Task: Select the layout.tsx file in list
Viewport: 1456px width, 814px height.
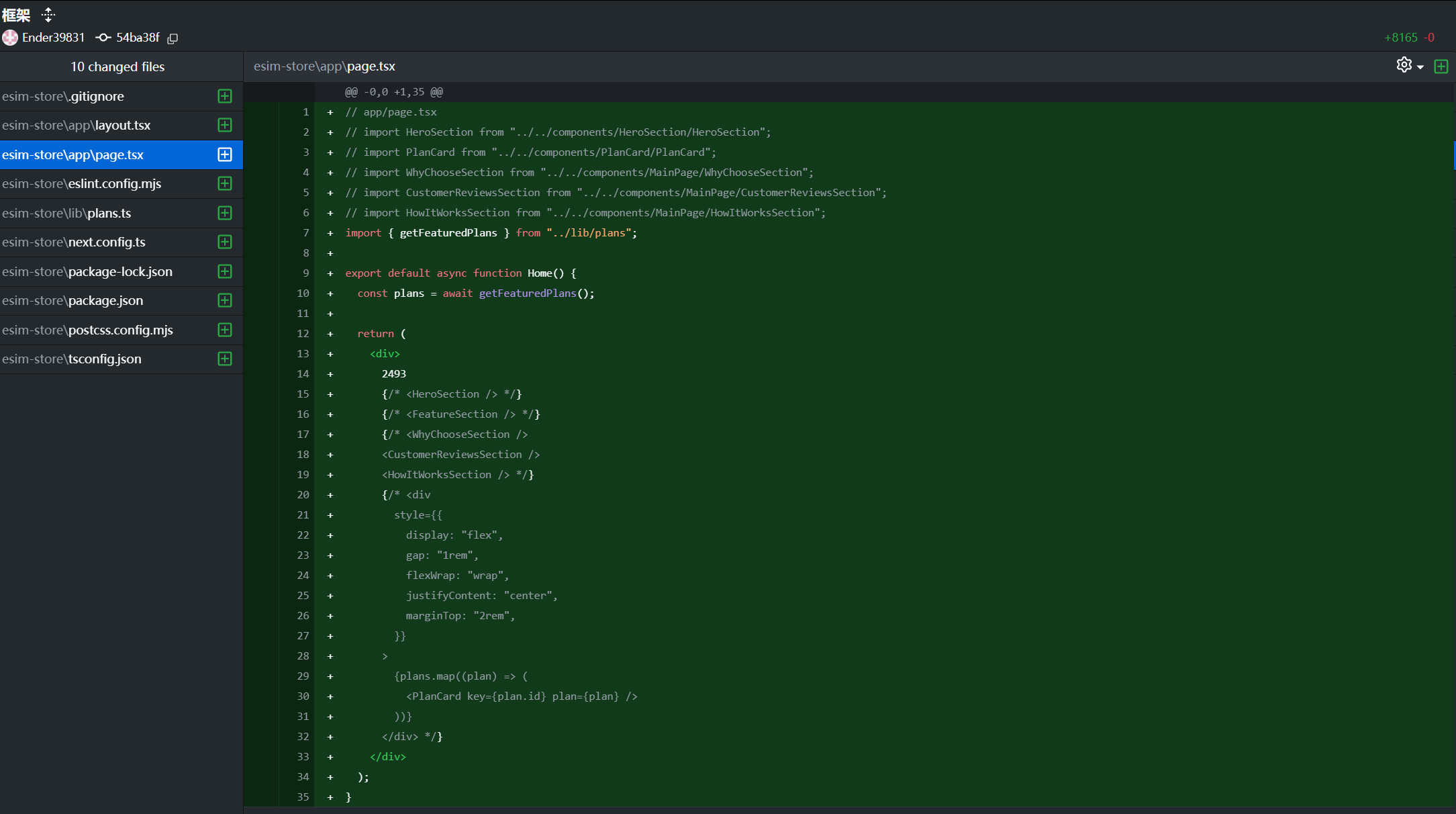Action: click(101, 126)
